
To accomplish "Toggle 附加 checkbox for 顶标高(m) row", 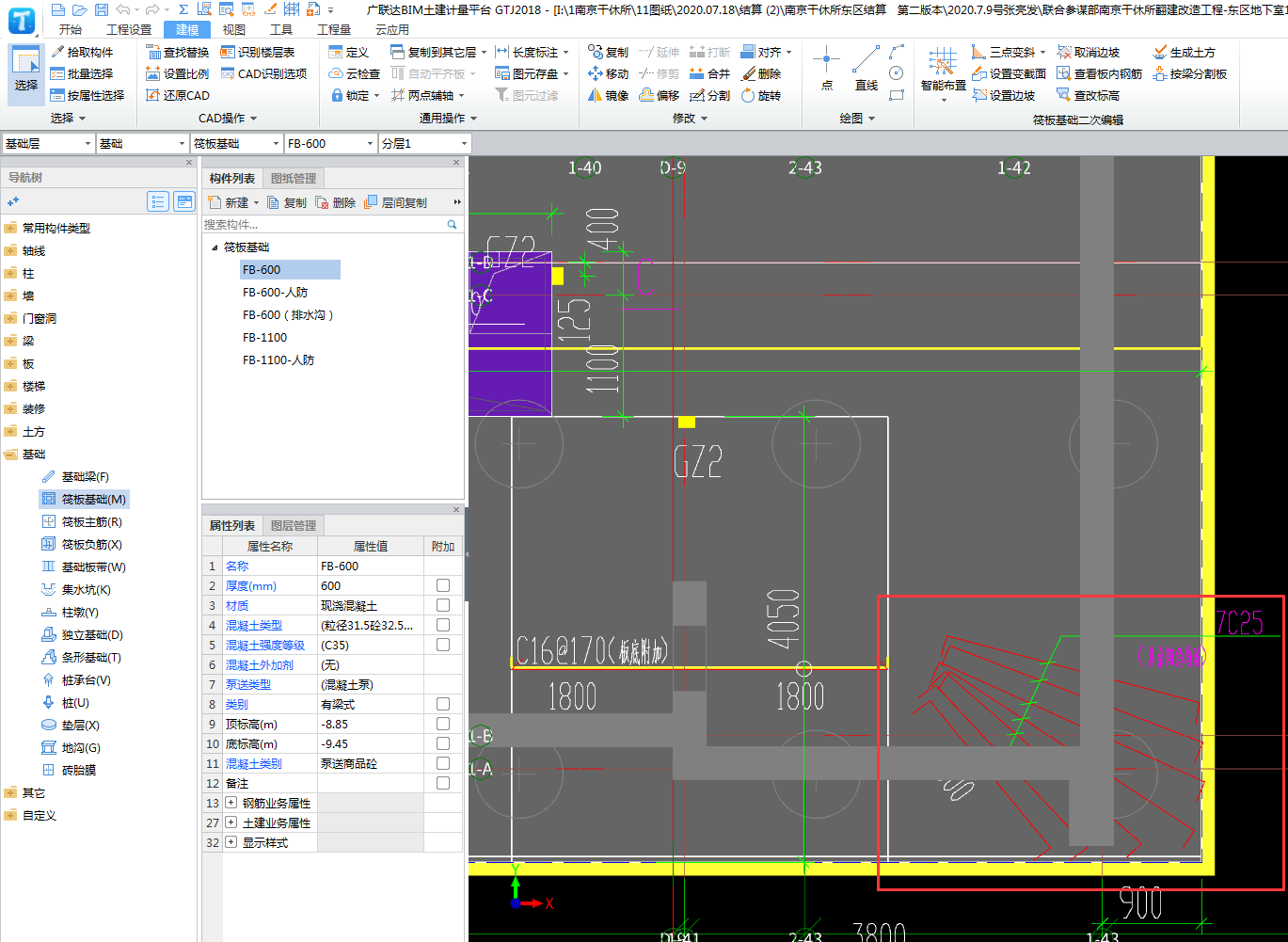I will (443, 724).
